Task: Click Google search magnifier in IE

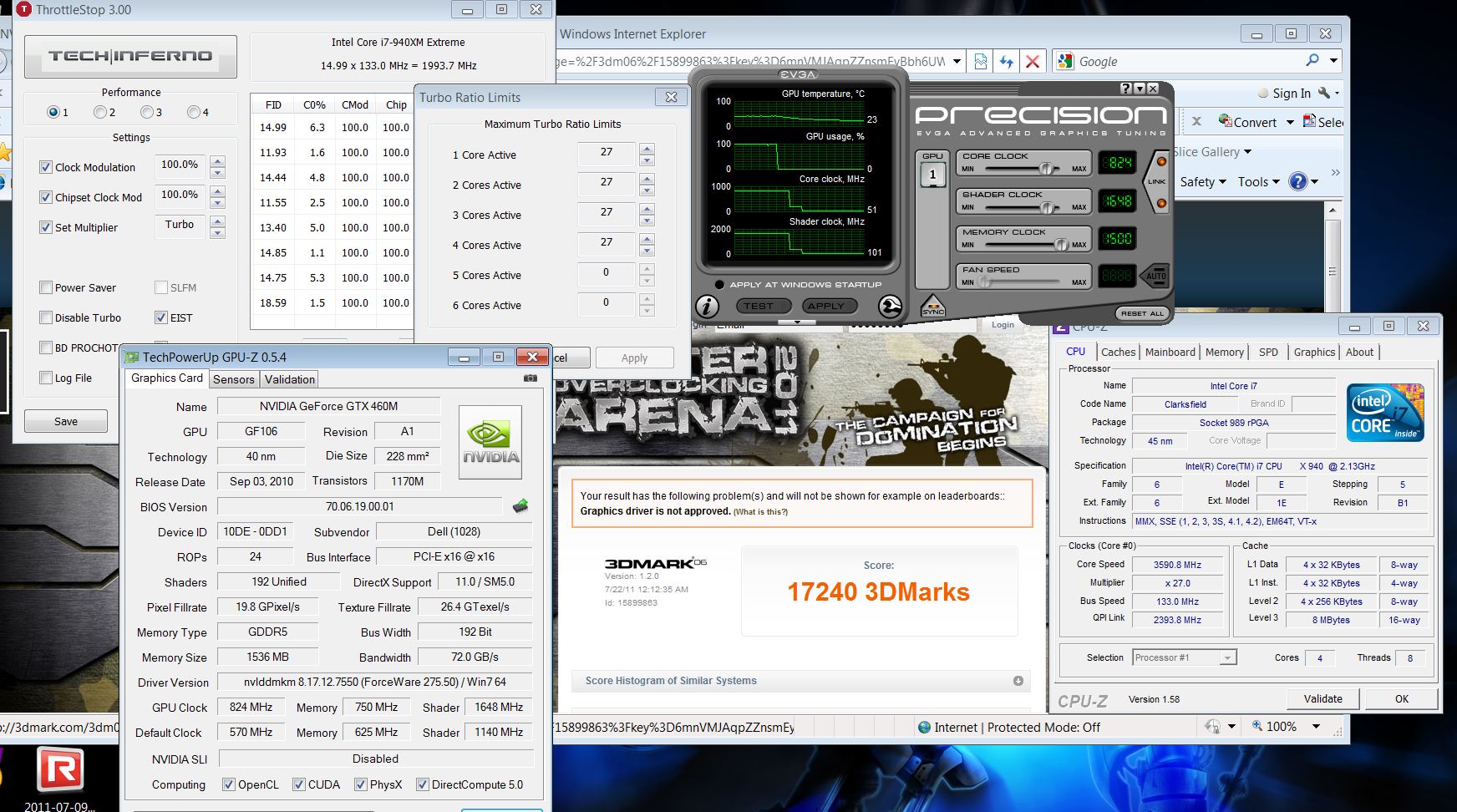Action: tap(1312, 60)
